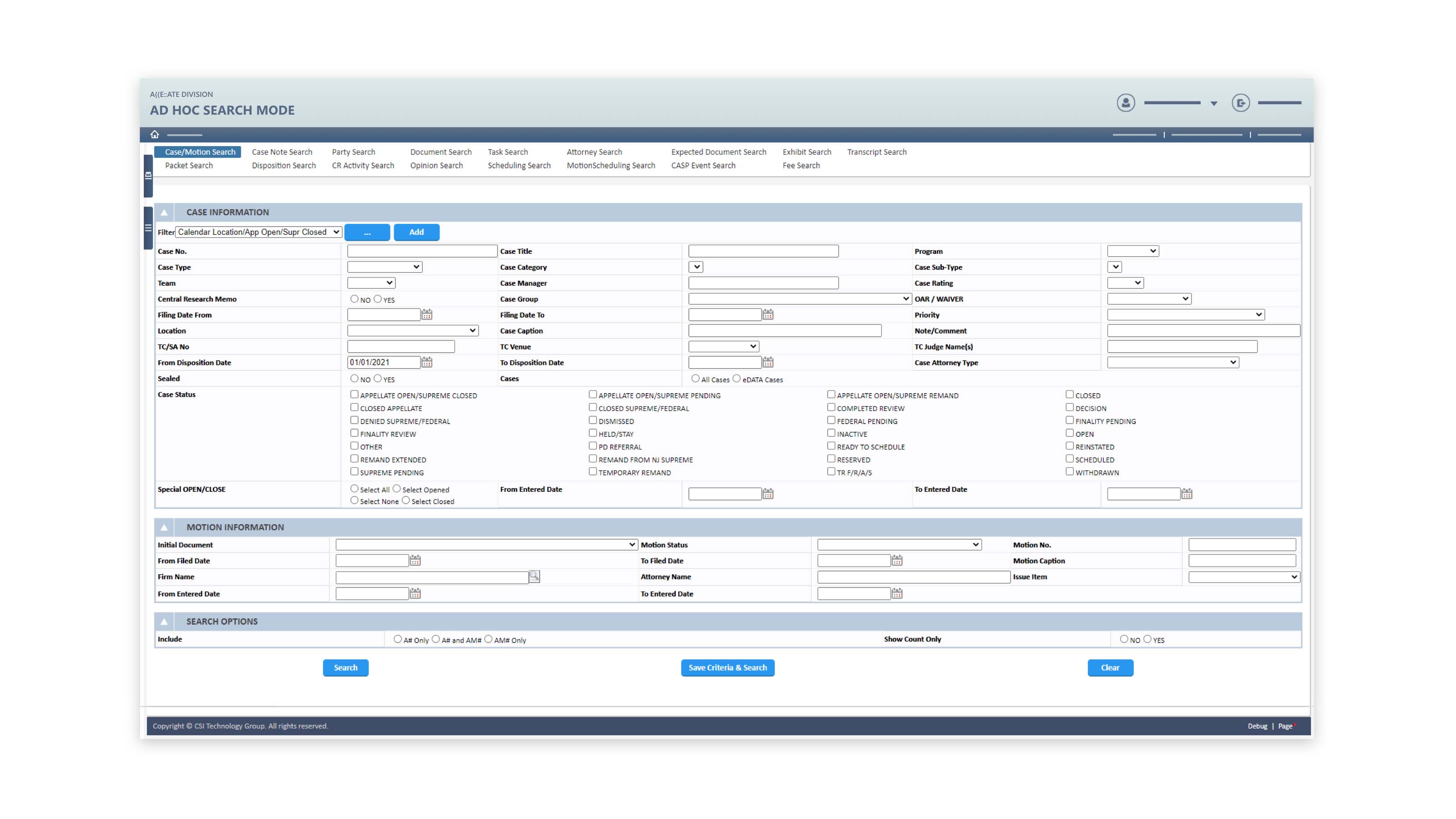Open the Attorney Search tab

tap(595, 152)
